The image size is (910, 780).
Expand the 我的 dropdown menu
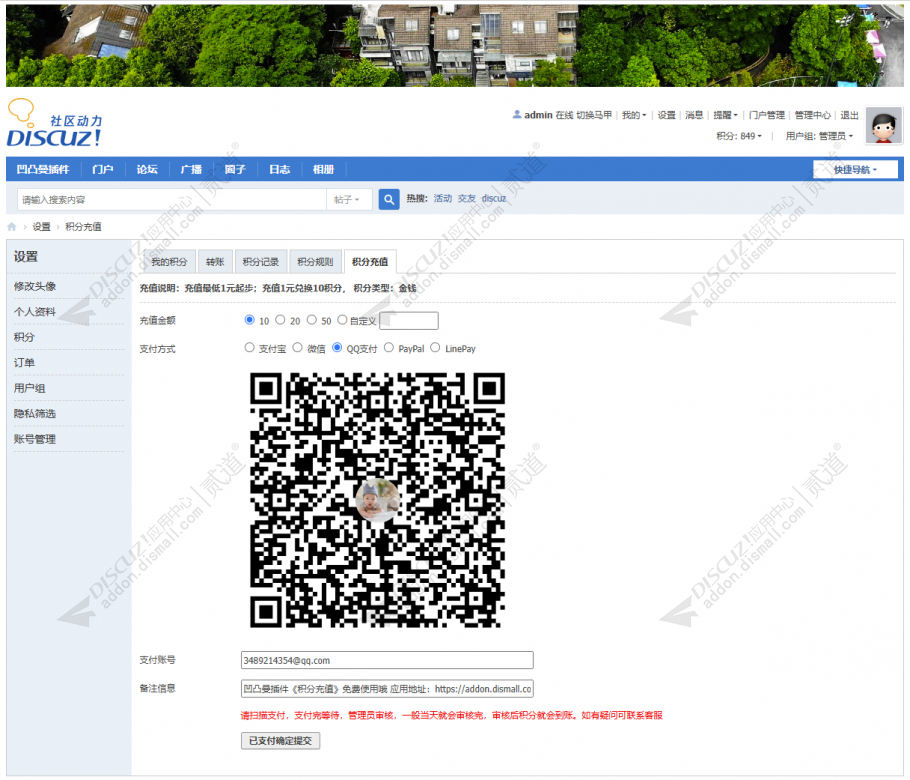pos(634,115)
